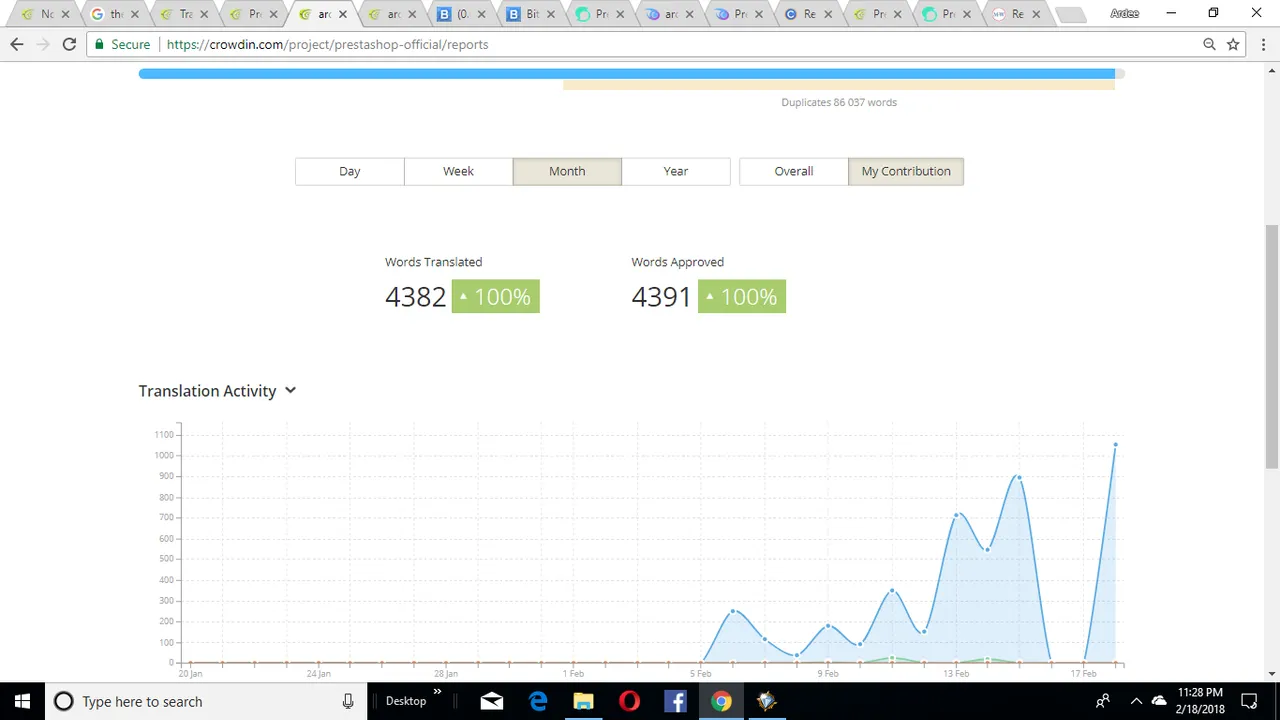Show hidden system tray icons

[1136, 701]
